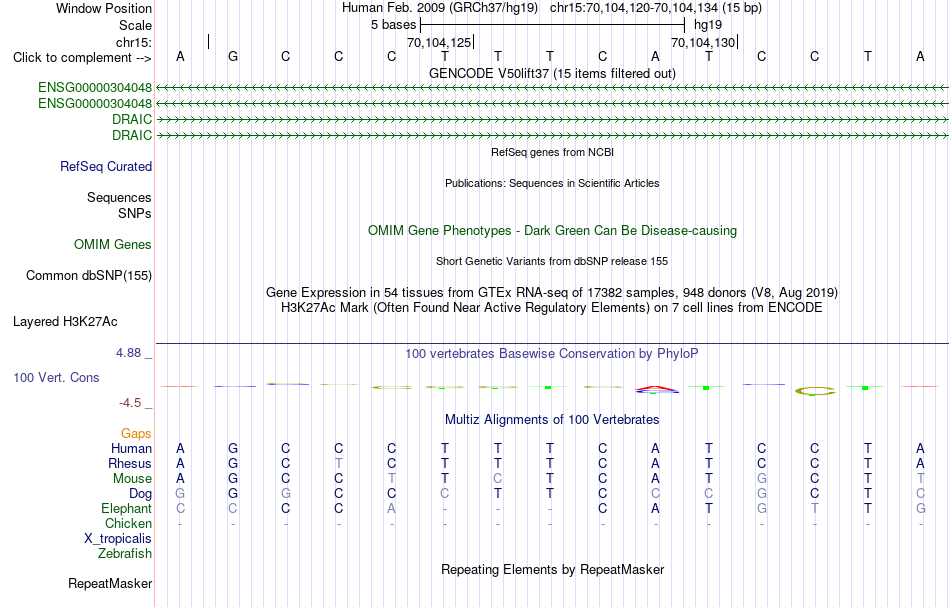Select the Human alignment row label

click(131, 448)
